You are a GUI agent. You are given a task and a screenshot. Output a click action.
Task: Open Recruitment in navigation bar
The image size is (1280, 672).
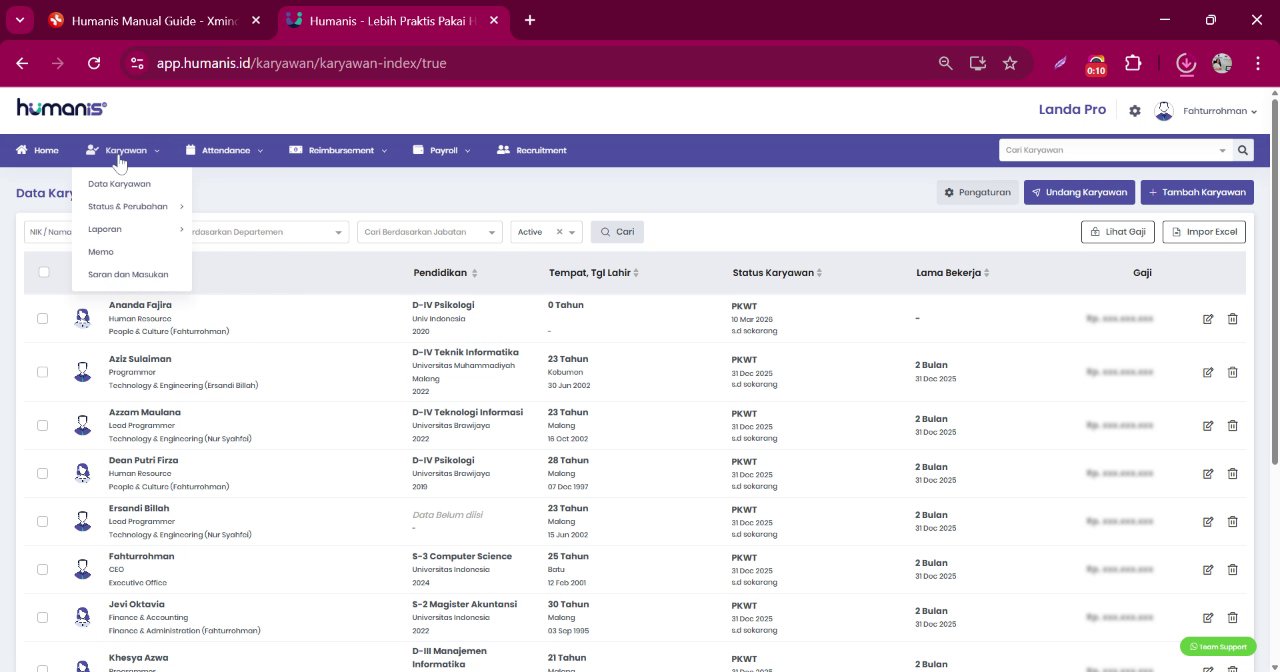click(x=532, y=150)
